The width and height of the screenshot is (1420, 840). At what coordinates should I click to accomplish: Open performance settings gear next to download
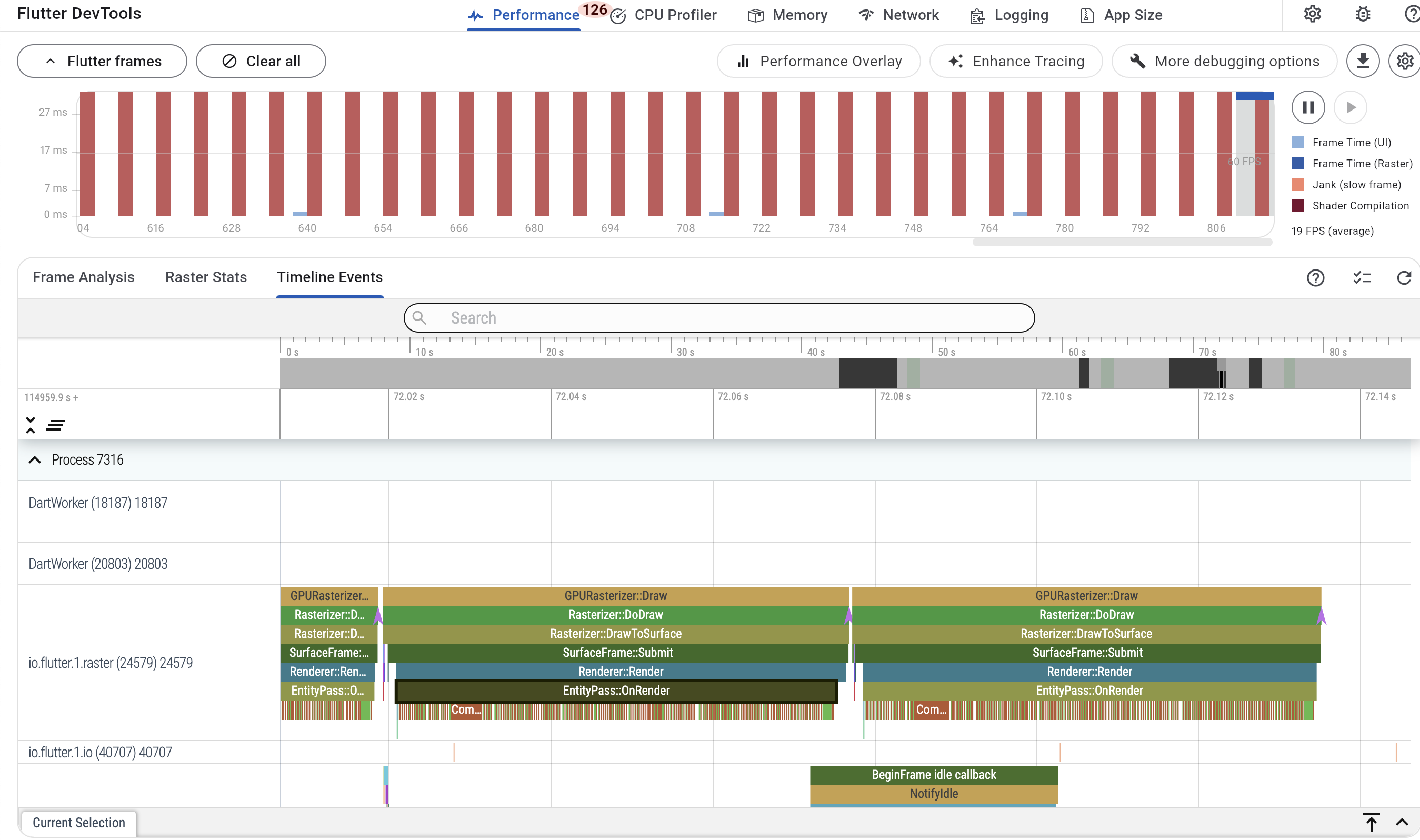coord(1405,61)
